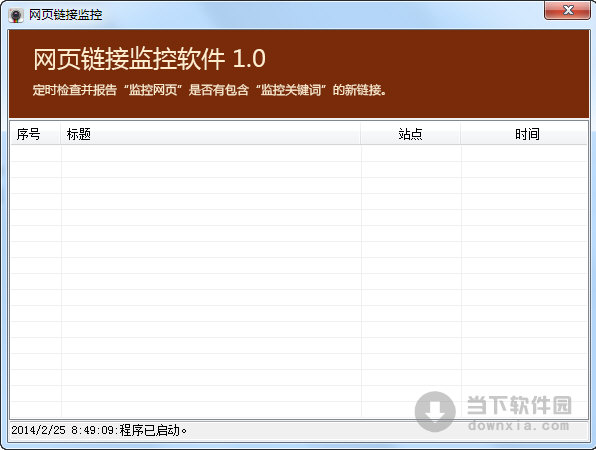Screen dimensions: 596x450
Task: Click the divider between 序号 and 标题 headers
Action: tap(60, 134)
